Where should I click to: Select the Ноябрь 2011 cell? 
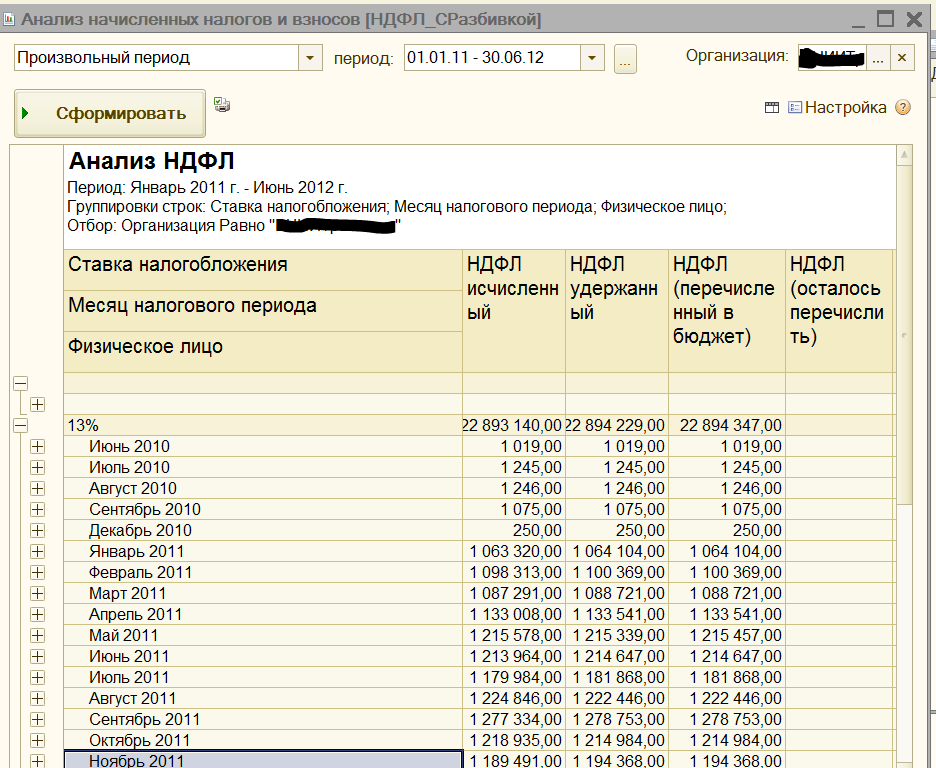tap(263, 760)
